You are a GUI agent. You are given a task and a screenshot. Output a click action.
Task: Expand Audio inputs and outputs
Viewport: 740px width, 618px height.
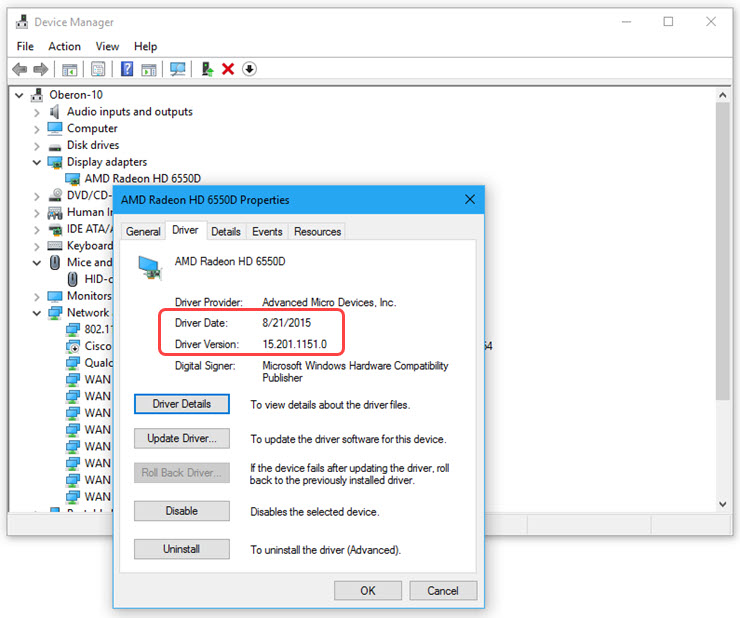point(37,112)
